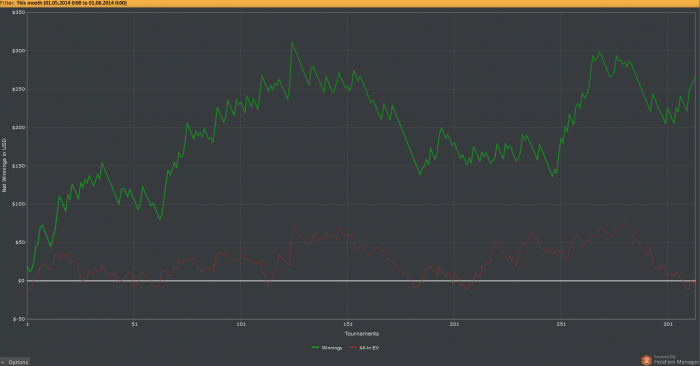Screen dimensions: 700x366
Task: Click the $200 y-axis label
Action: pyautogui.click(x=19, y=128)
